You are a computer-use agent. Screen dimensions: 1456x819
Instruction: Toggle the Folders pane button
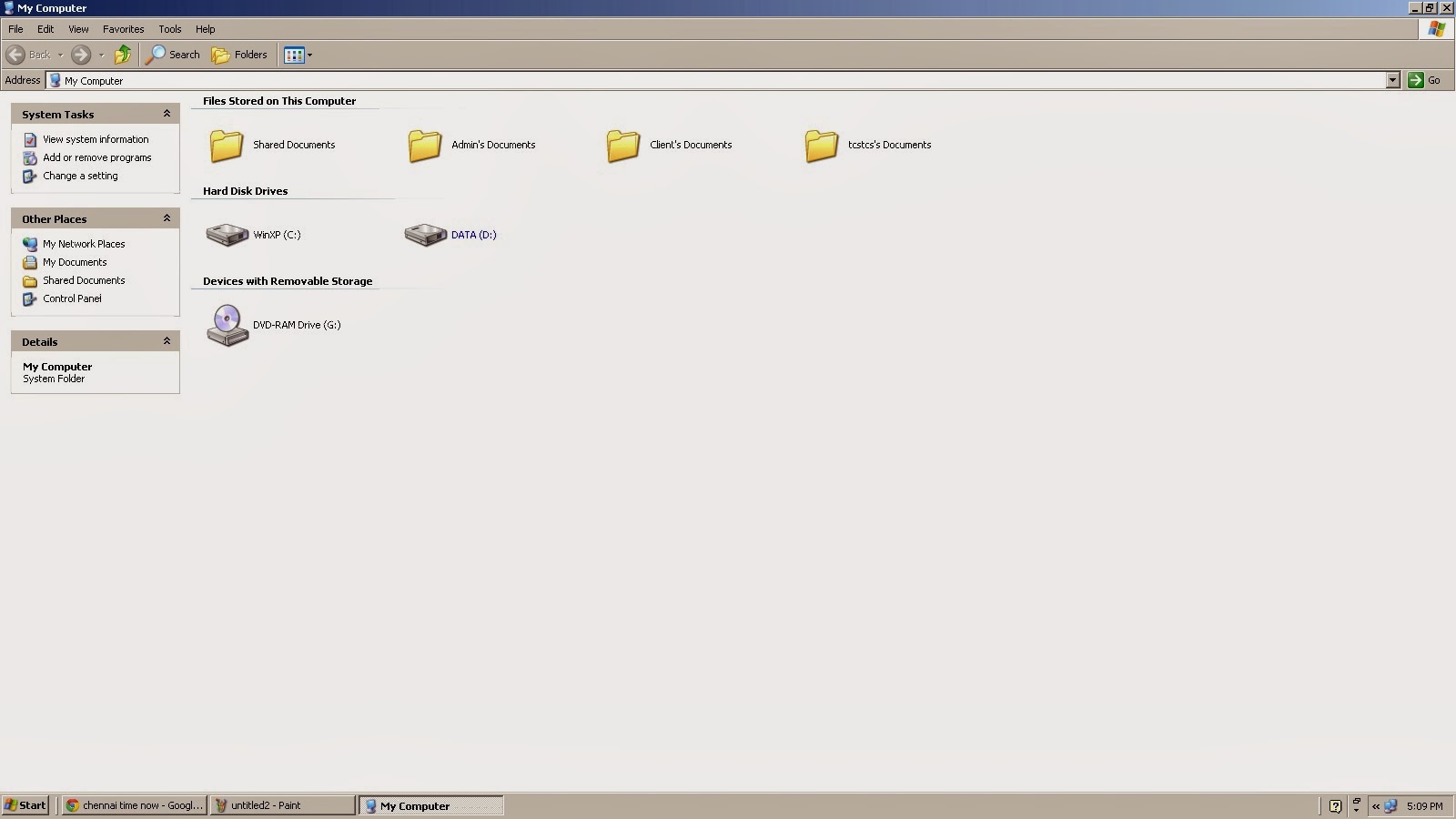tap(239, 55)
